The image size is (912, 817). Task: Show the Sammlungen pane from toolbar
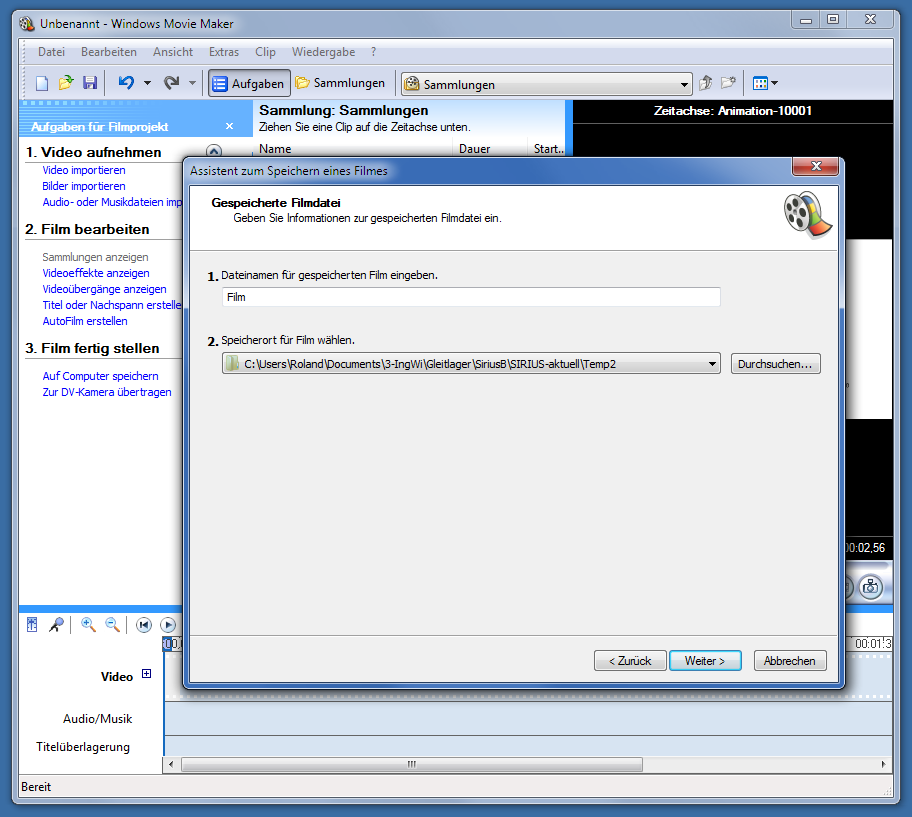click(340, 83)
